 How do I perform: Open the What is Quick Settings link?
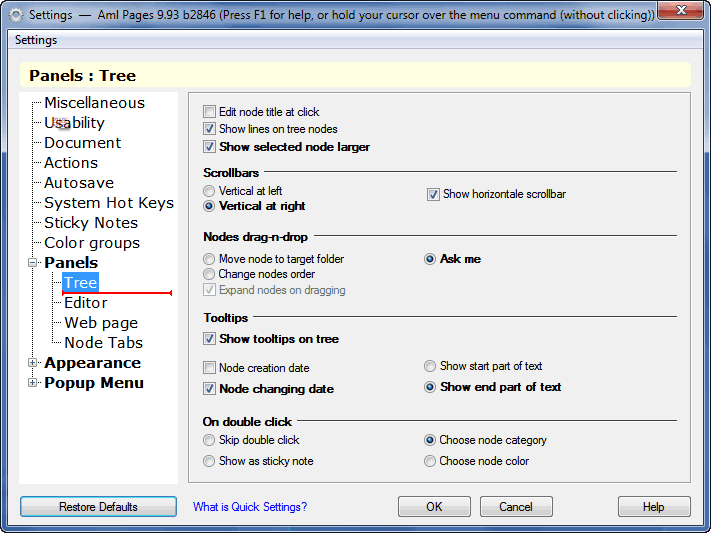pos(250,507)
